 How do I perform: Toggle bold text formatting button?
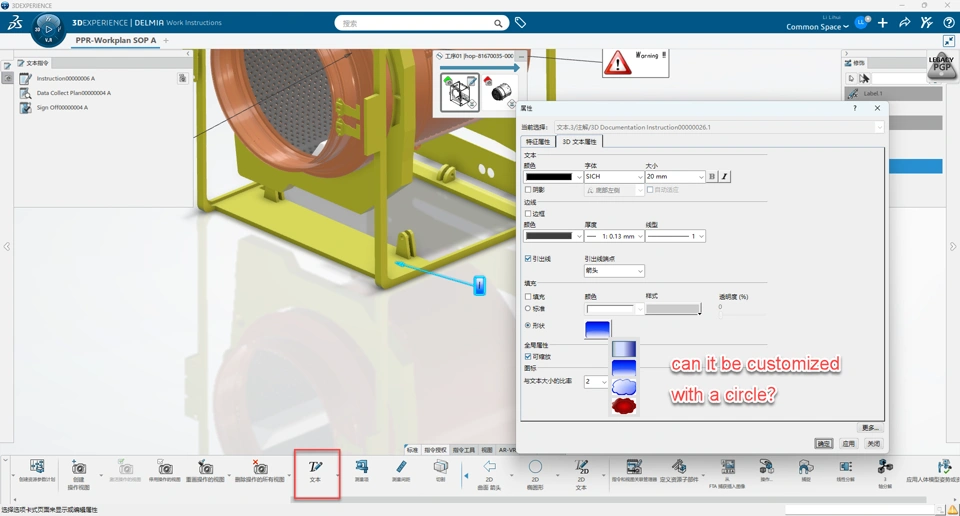pyautogui.click(x=712, y=176)
